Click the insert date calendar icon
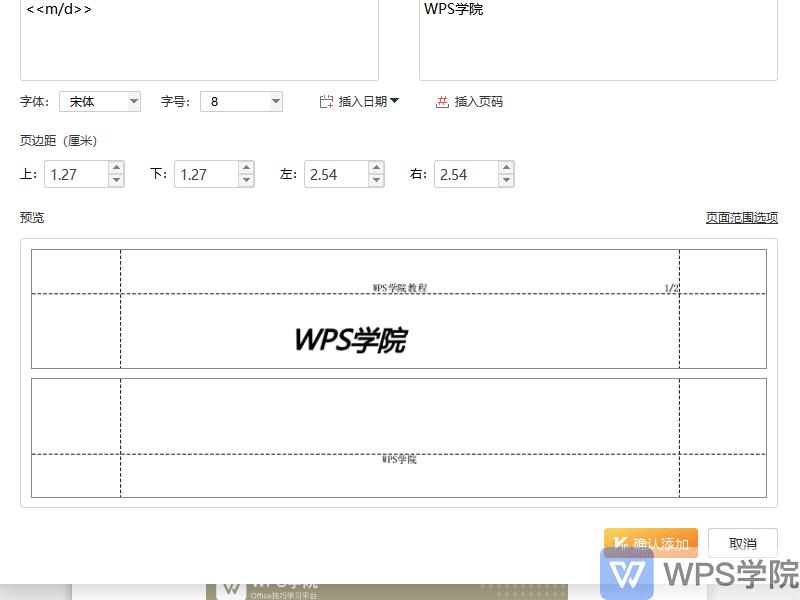 click(324, 101)
